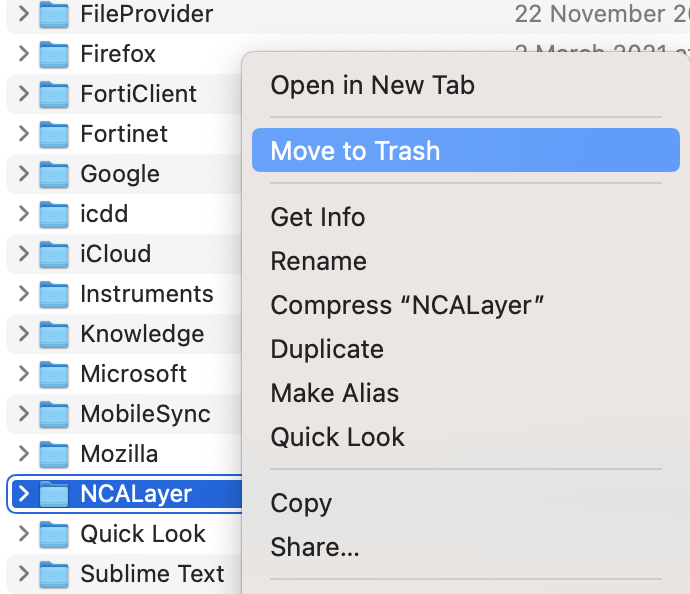Click the FileProvider folder icon
This screenshot has height=594, width=690.
pos(53,14)
